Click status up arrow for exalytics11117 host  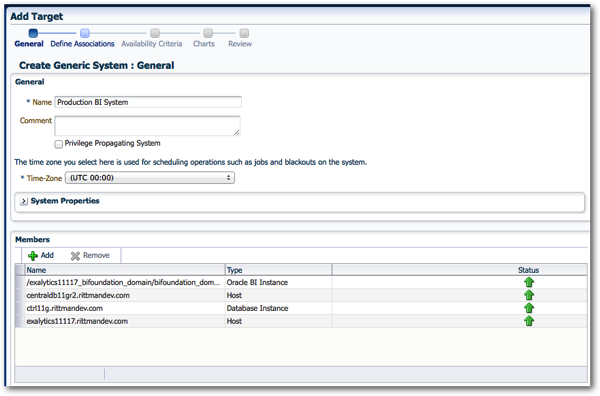pyautogui.click(x=529, y=321)
